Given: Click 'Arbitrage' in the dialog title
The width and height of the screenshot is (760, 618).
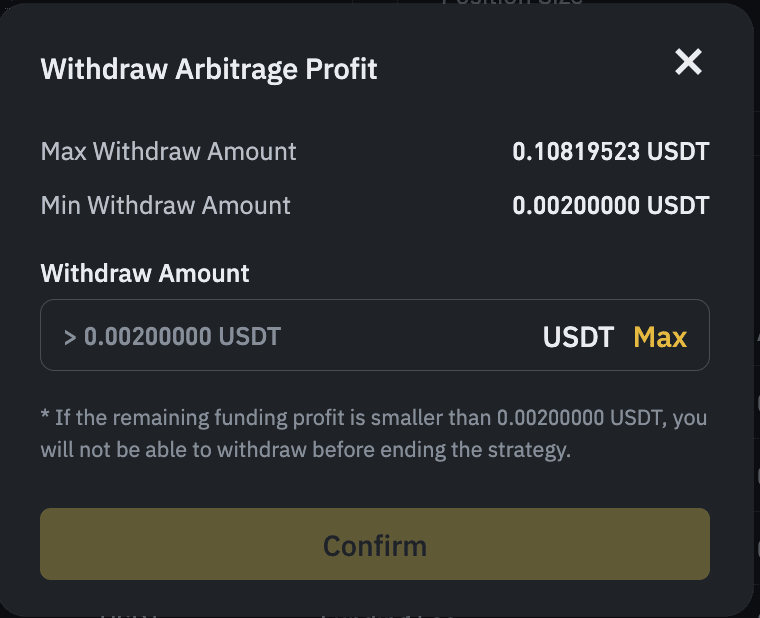Looking at the screenshot, I should point(237,69).
